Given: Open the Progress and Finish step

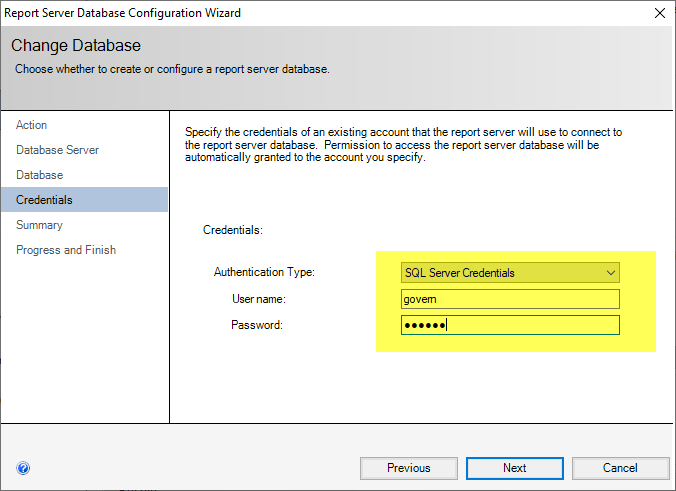Looking at the screenshot, I should coord(66,250).
